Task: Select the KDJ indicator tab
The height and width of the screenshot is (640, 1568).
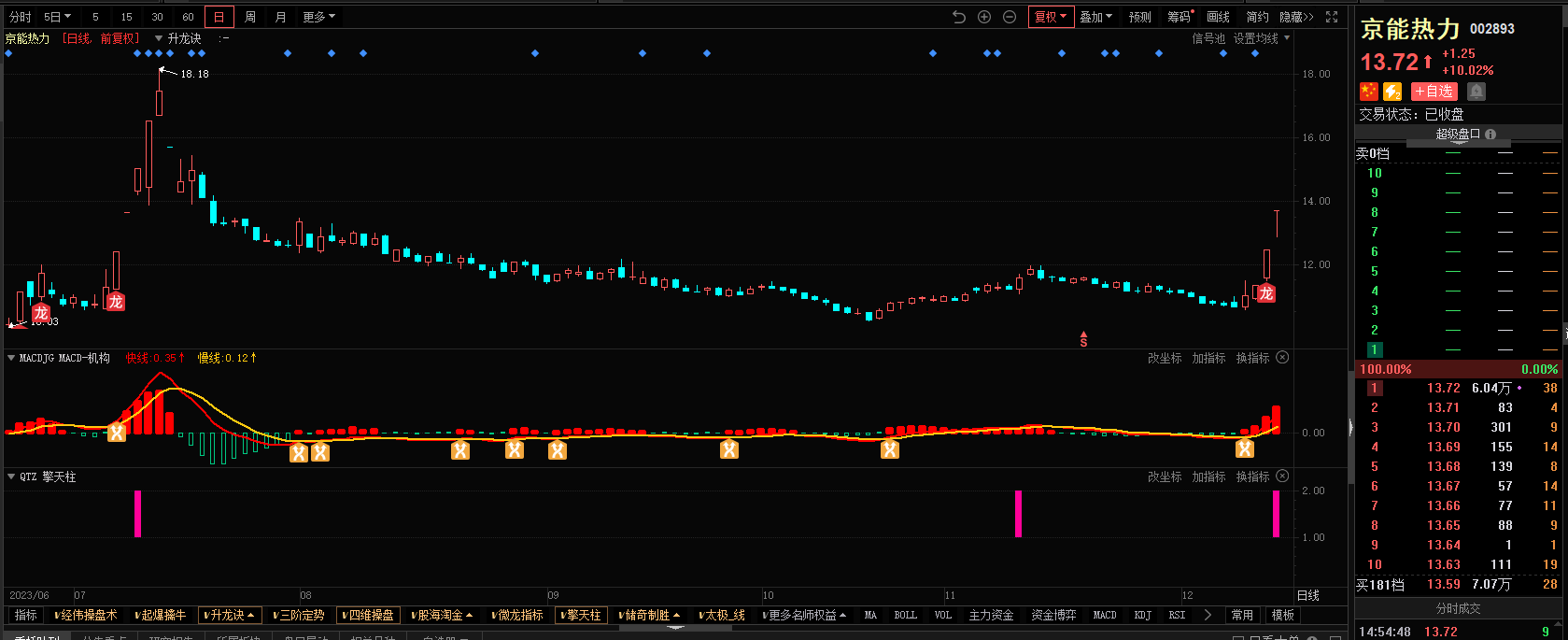Action: [x=1142, y=615]
